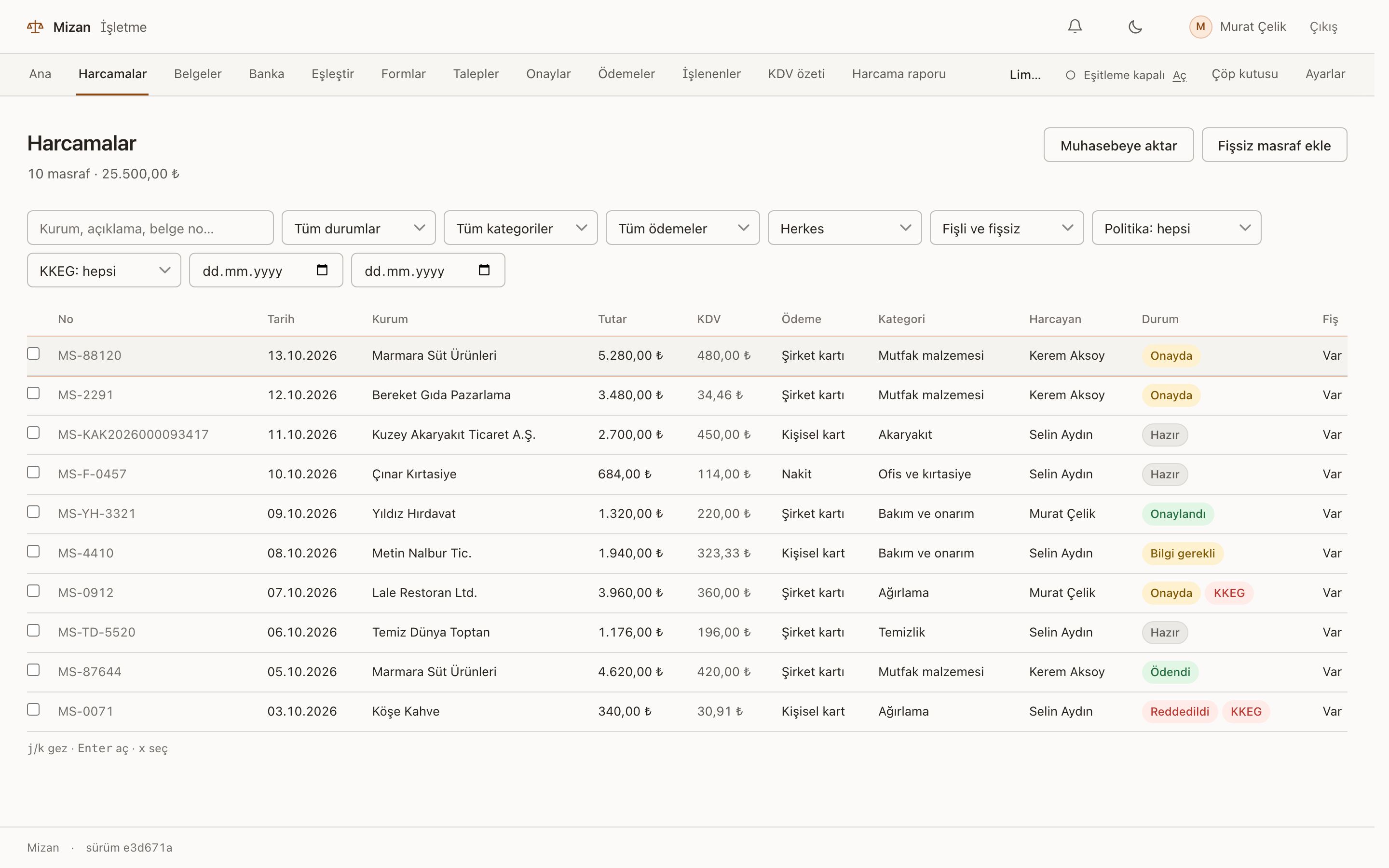Select checkbox for MS-88120
The height and width of the screenshot is (868, 1389).
(33, 353)
